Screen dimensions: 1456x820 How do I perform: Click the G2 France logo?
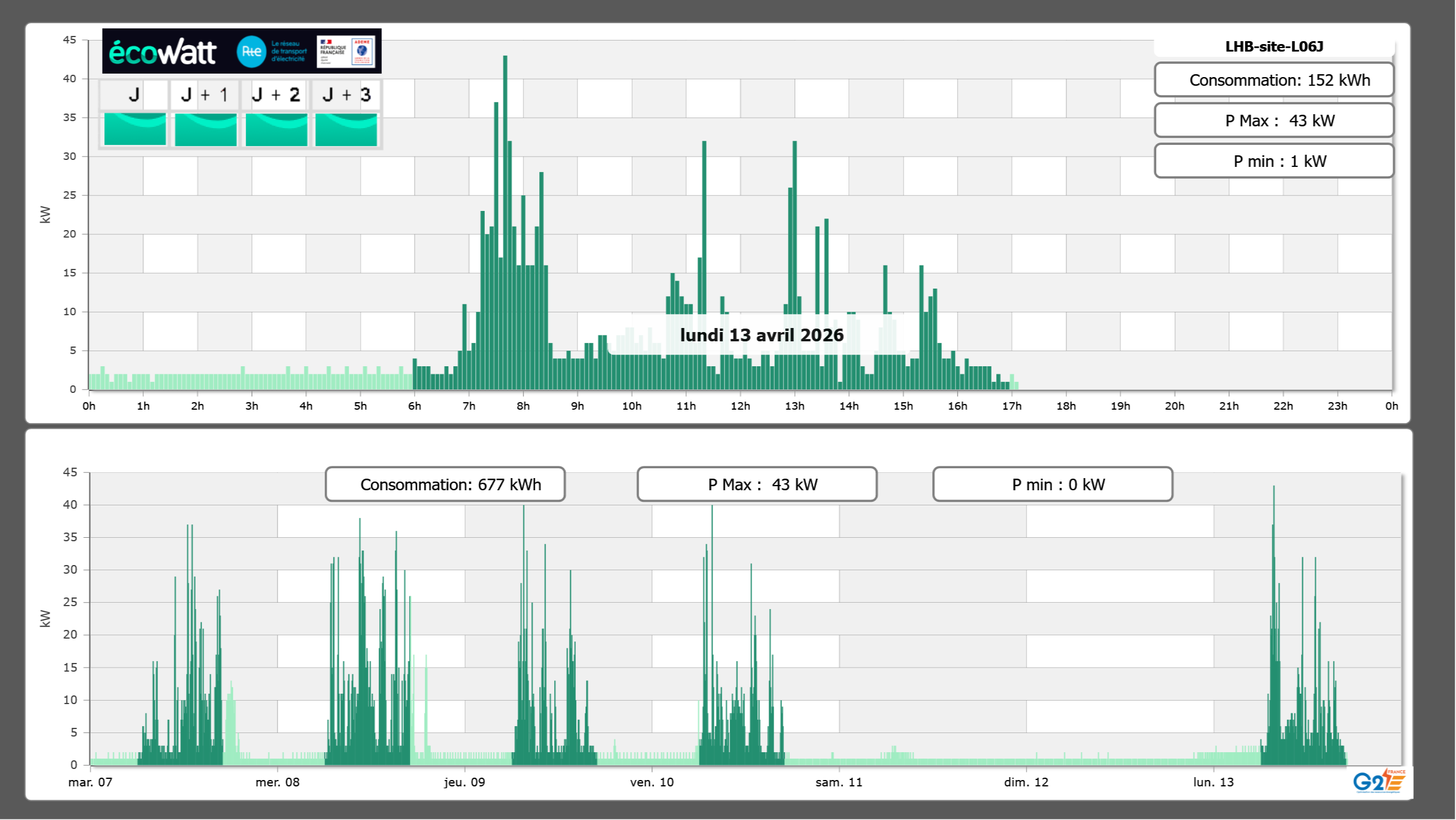[1379, 781]
